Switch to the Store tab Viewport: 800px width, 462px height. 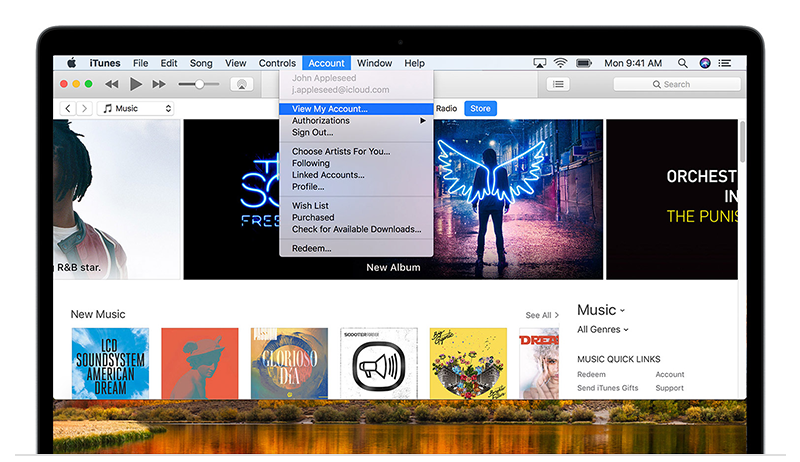point(480,108)
